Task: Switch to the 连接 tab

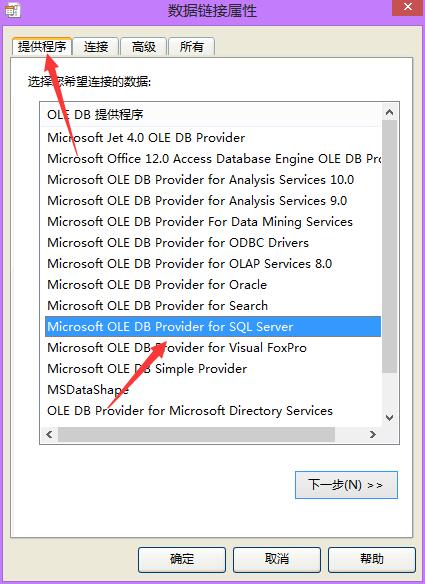Action: click(96, 47)
